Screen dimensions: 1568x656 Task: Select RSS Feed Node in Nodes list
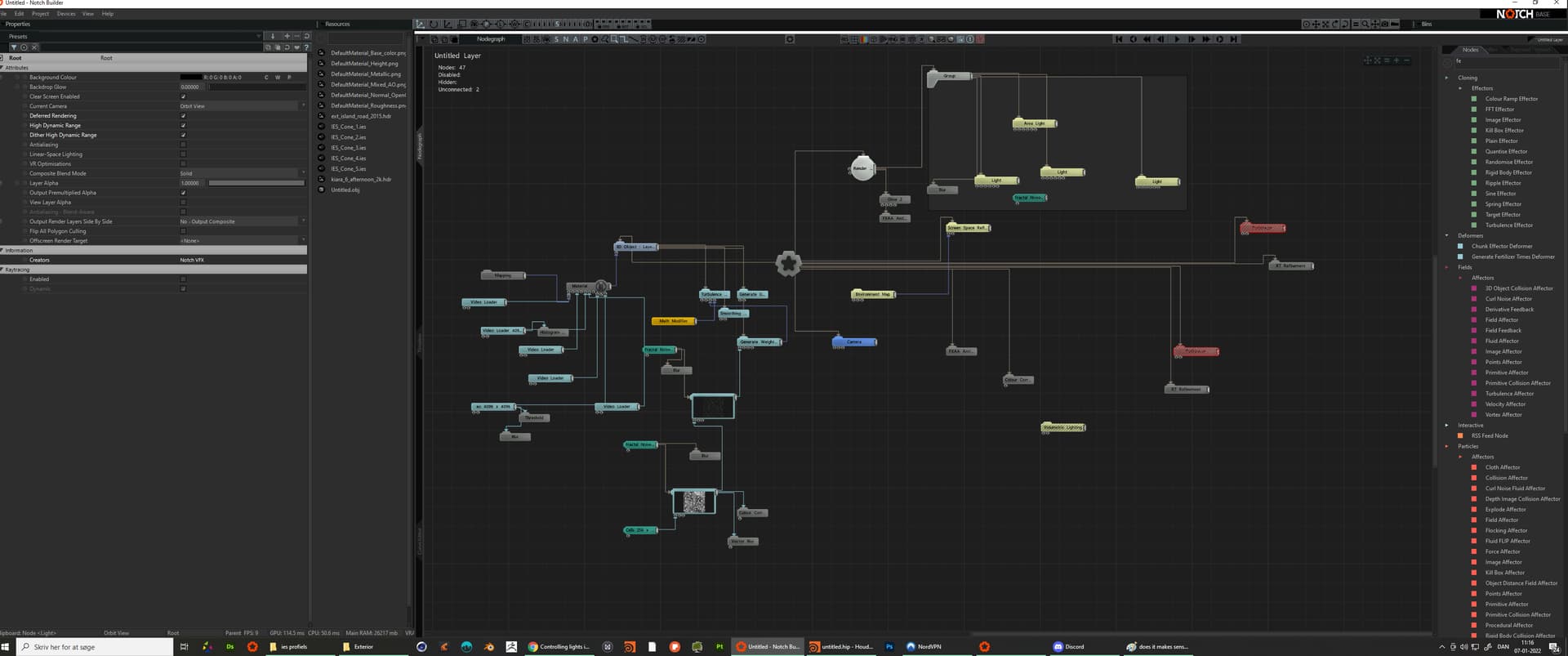1490,436
